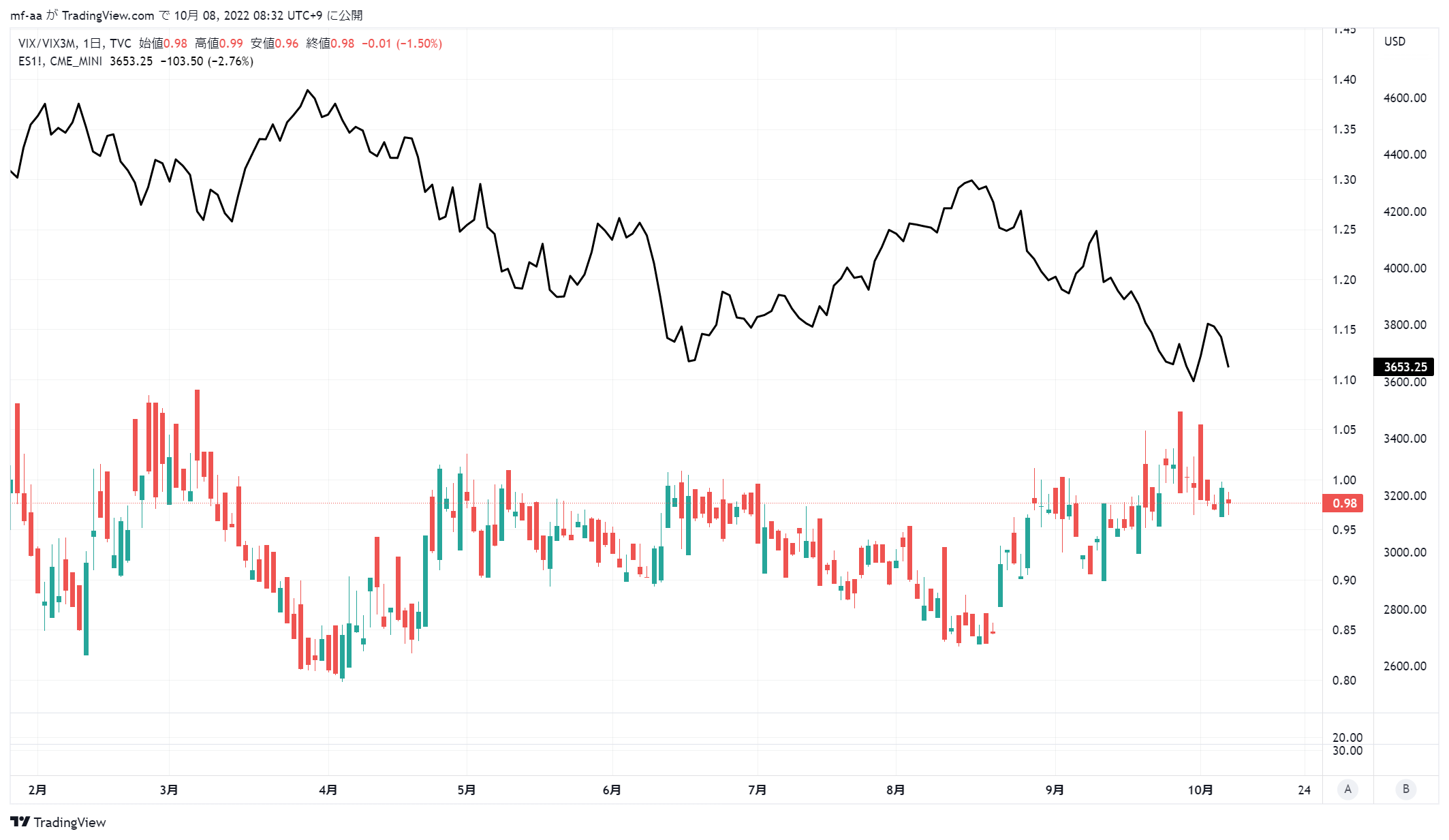
Task: Click the 1.00 ratio axis value
Action: [x=1344, y=480]
